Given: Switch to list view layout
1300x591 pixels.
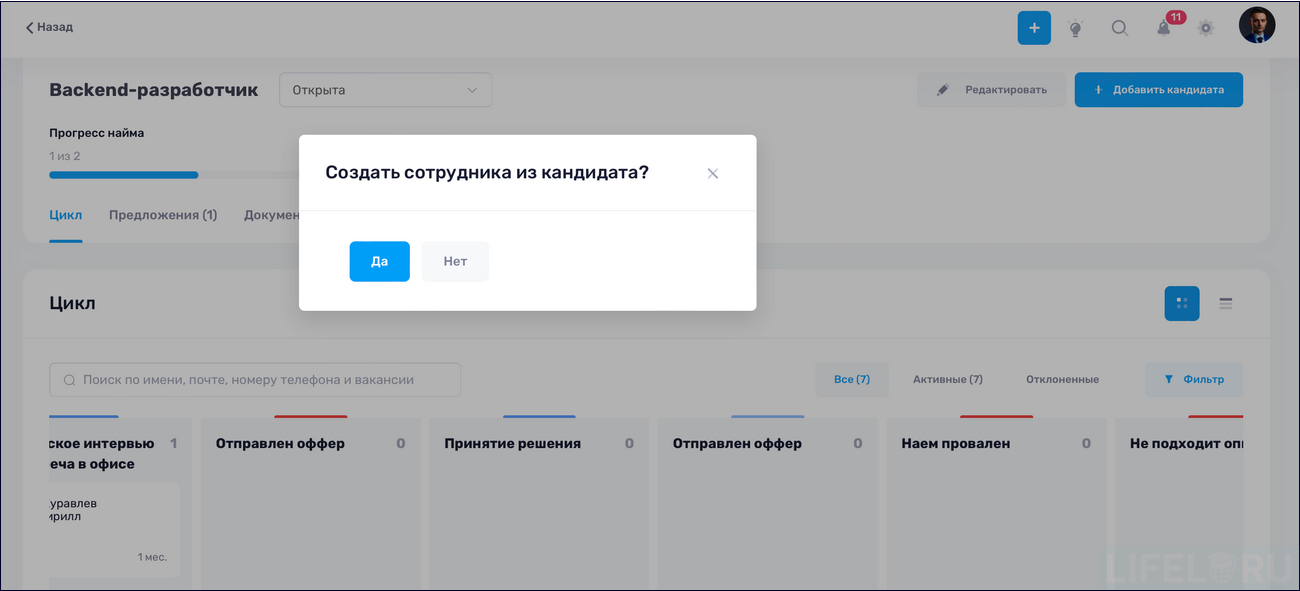Looking at the screenshot, I should tap(1226, 303).
